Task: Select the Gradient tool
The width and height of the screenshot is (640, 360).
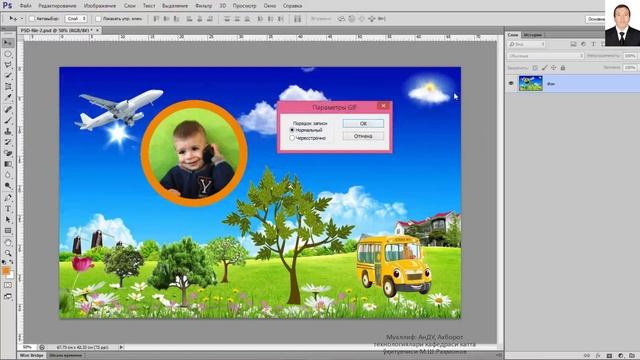Action: pyautogui.click(x=8, y=164)
